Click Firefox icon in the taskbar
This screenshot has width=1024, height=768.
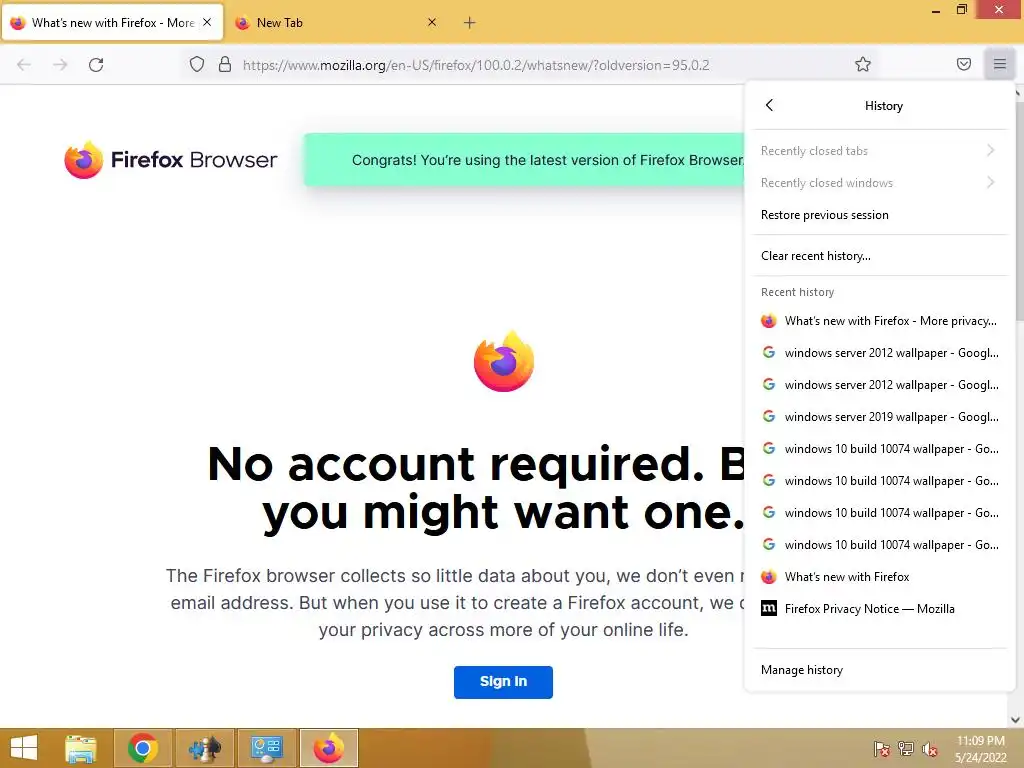[x=328, y=748]
